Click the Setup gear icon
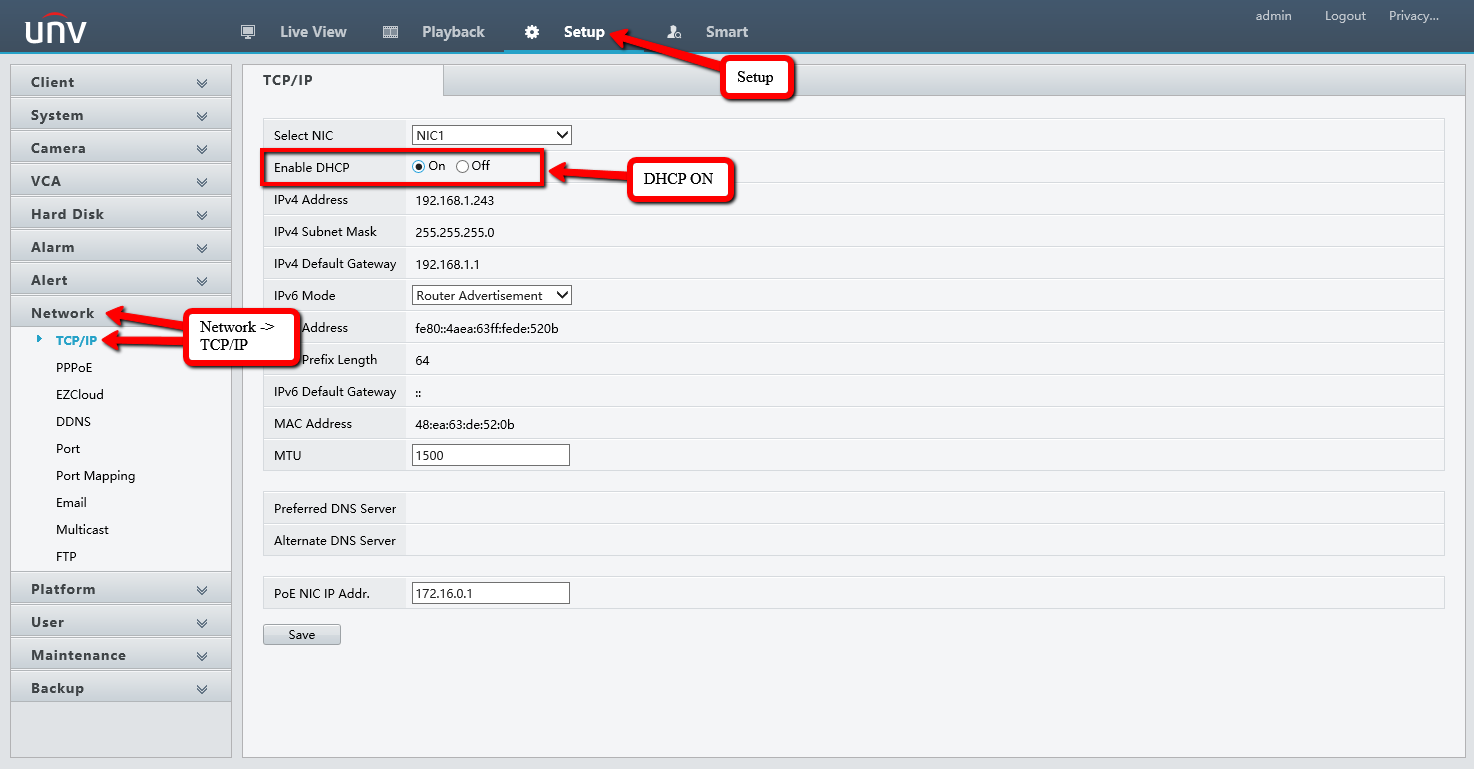Image resolution: width=1474 pixels, height=769 pixels. click(532, 32)
